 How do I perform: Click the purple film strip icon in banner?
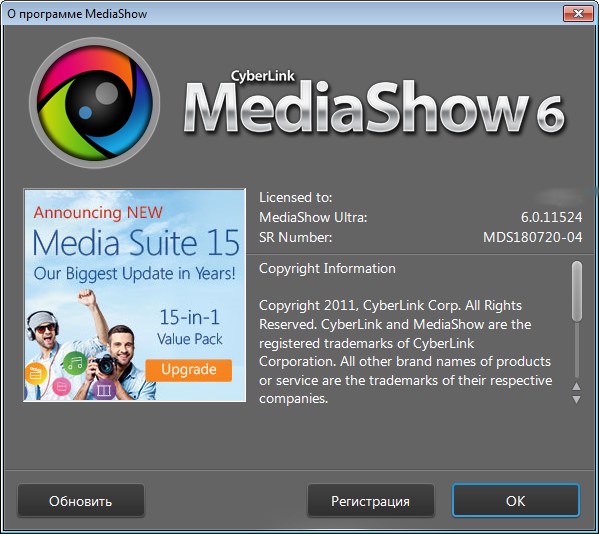click(104, 390)
